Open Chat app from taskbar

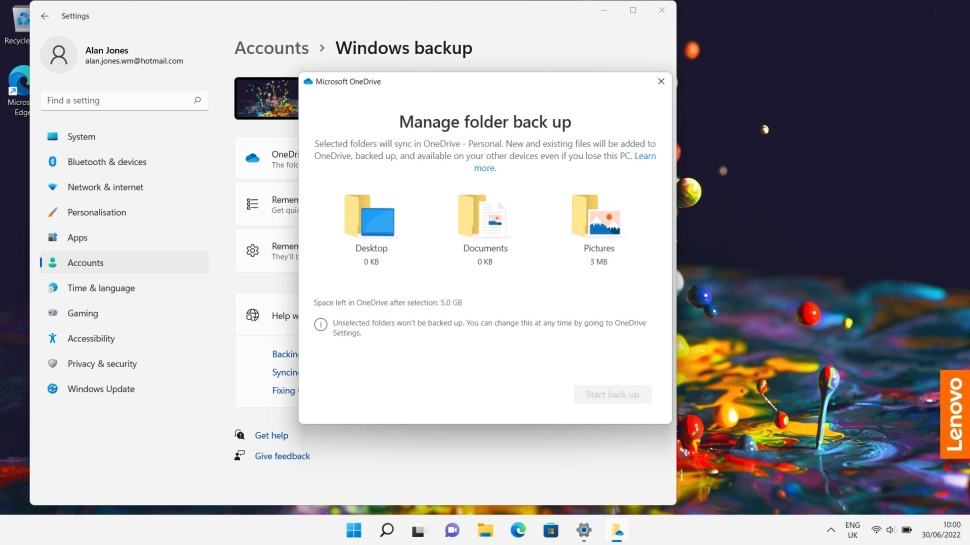click(x=452, y=530)
